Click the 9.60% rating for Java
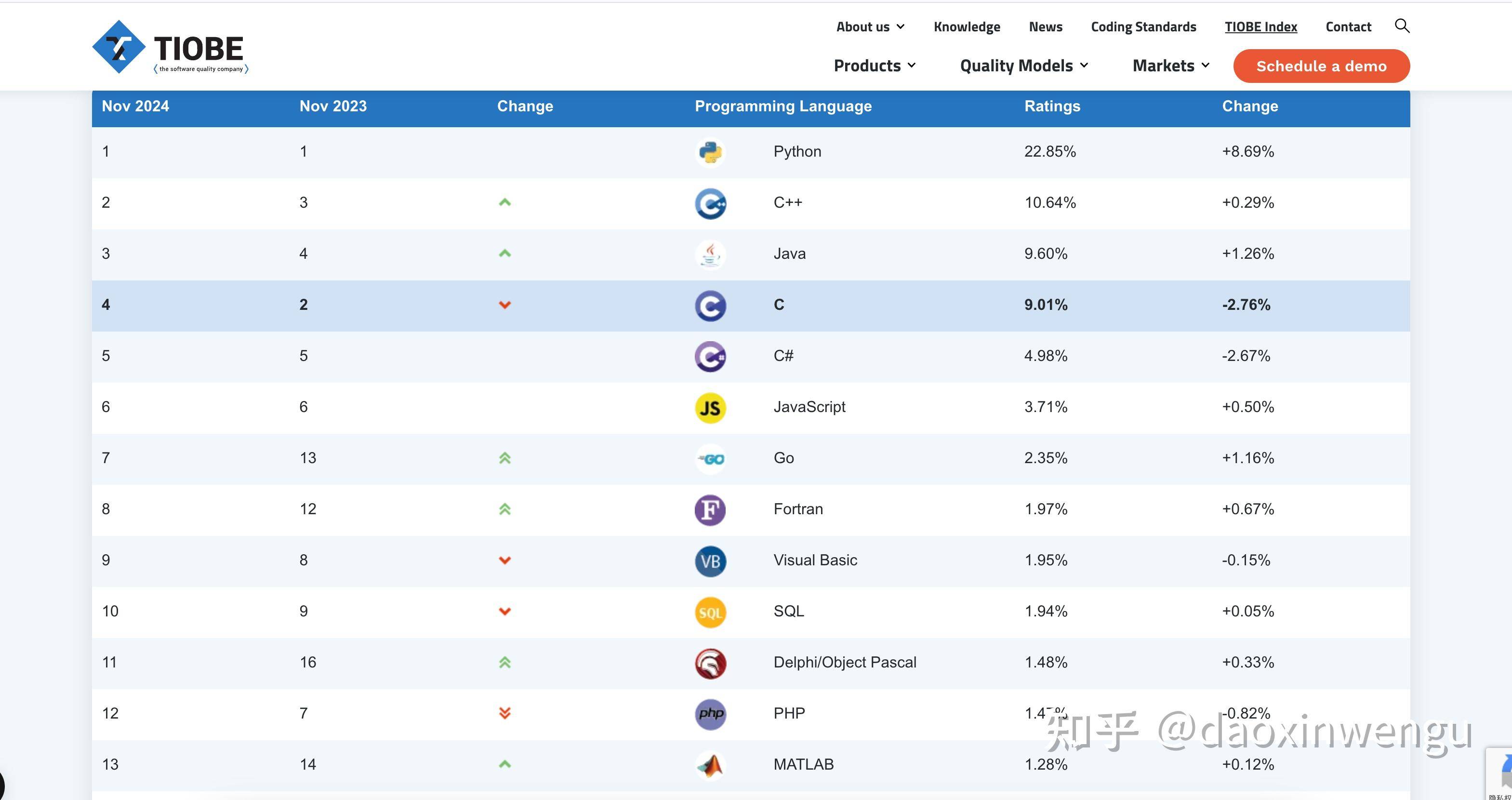This screenshot has height=800, width=1512. [x=1046, y=253]
